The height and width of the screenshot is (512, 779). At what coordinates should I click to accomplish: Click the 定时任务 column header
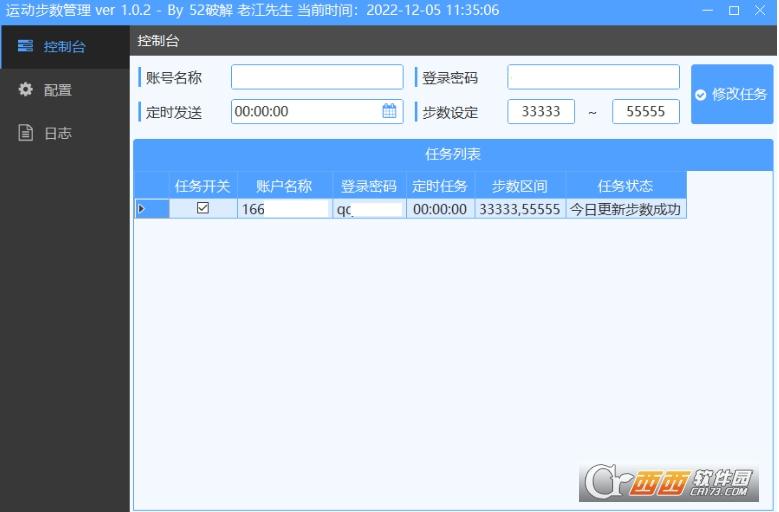coord(440,186)
